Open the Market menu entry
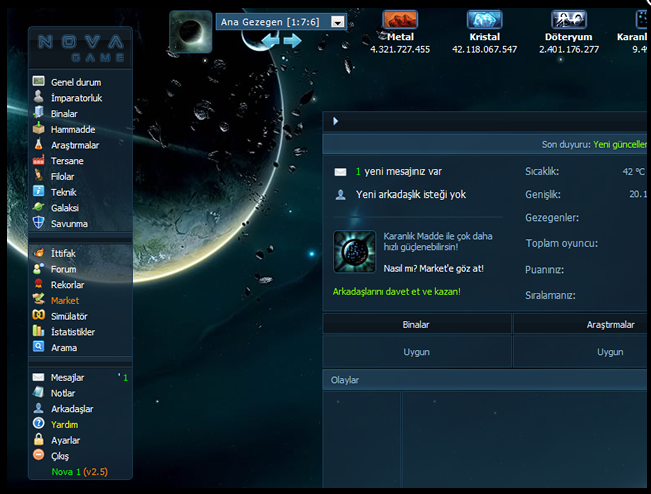 pyautogui.click(x=65, y=300)
